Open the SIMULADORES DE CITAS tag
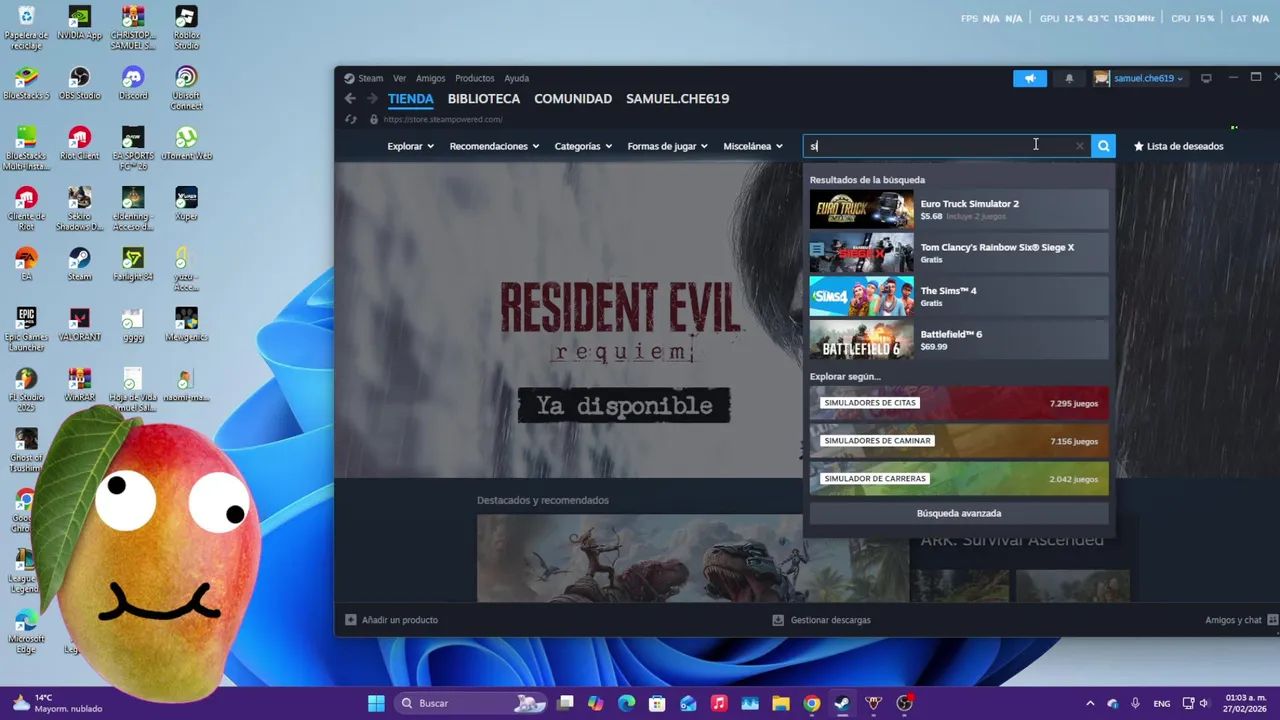The width and height of the screenshot is (1280, 720). [x=959, y=403]
